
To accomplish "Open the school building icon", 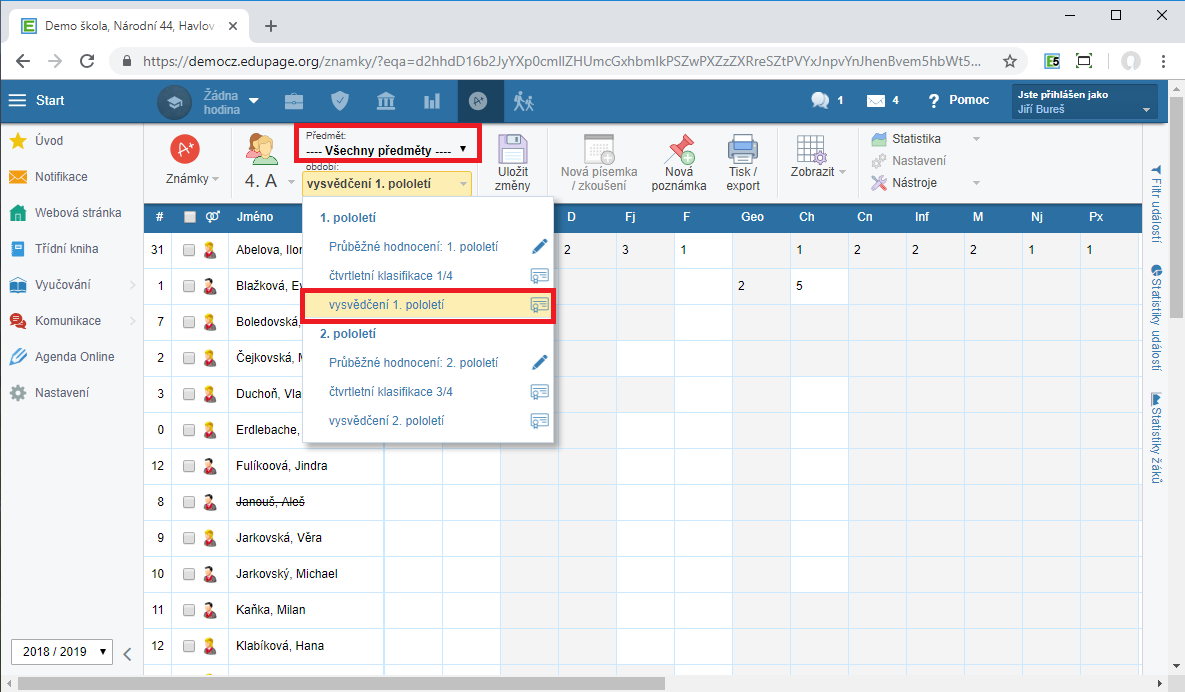I will (x=385, y=101).
